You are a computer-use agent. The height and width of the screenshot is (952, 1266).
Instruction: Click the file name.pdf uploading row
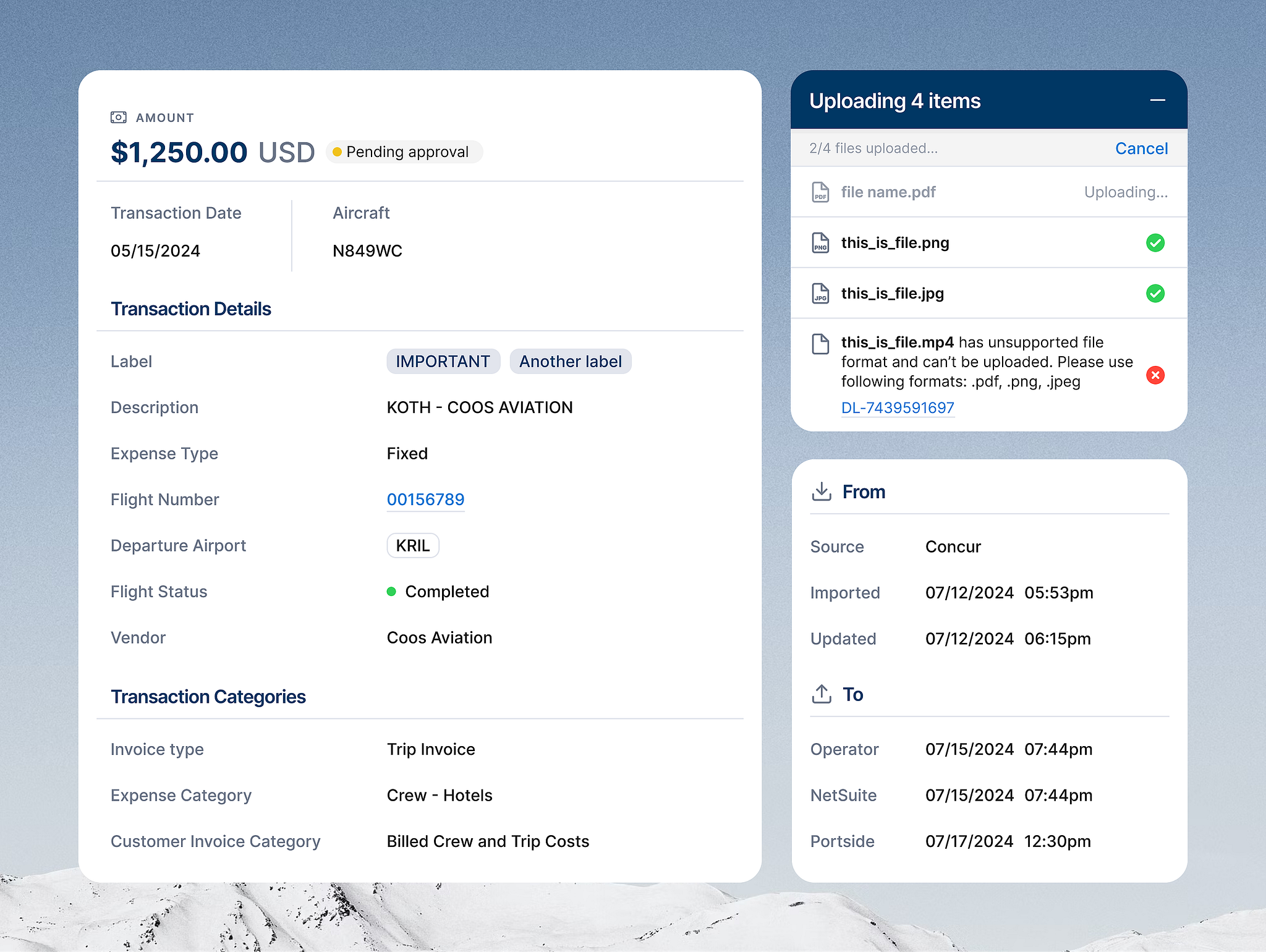point(989,192)
